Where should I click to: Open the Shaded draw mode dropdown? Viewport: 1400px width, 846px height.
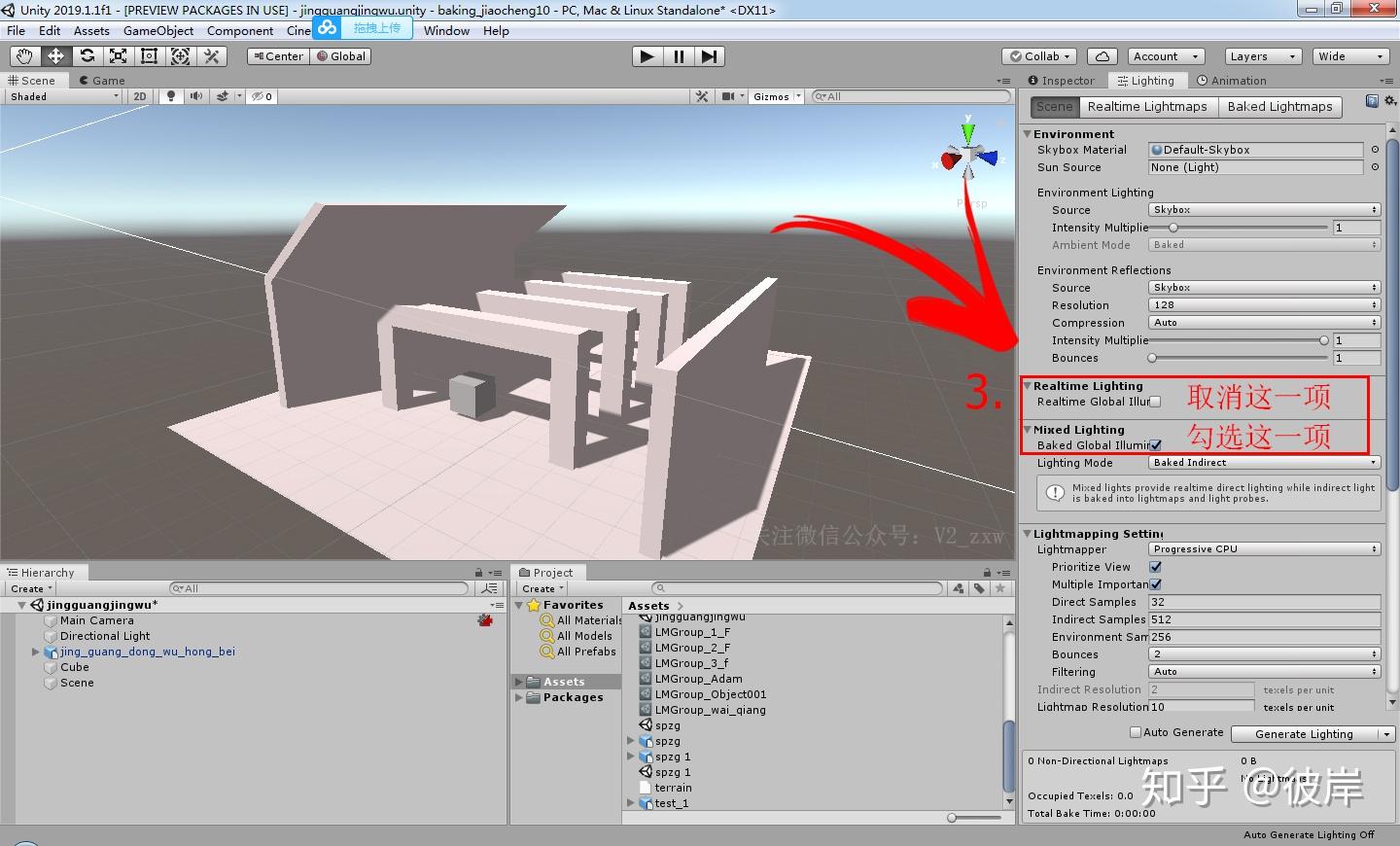(64, 96)
